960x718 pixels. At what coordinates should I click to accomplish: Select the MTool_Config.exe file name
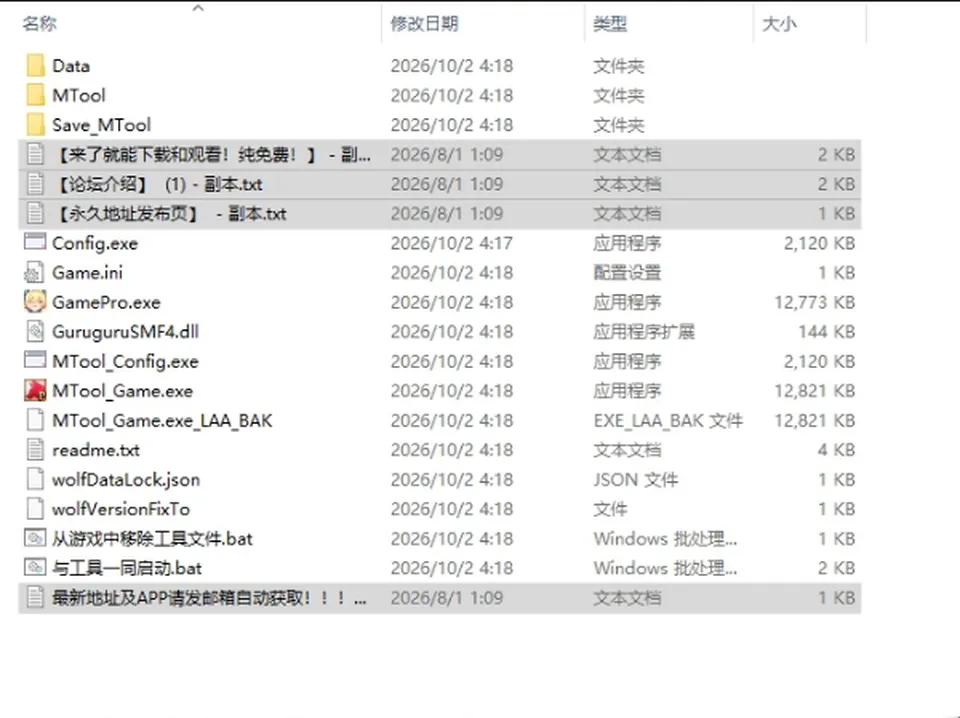coord(126,361)
